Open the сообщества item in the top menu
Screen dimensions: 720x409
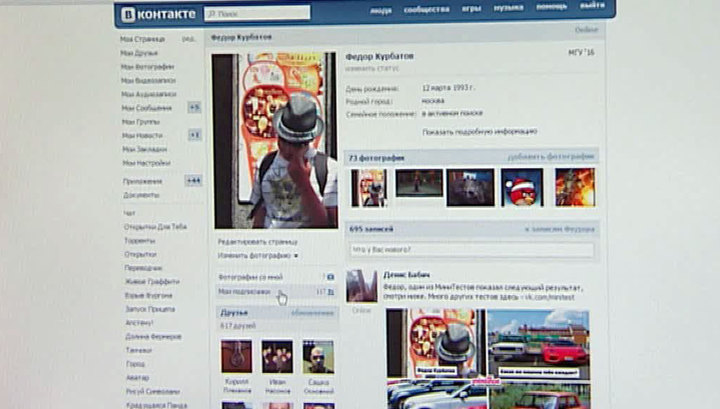click(x=426, y=10)
